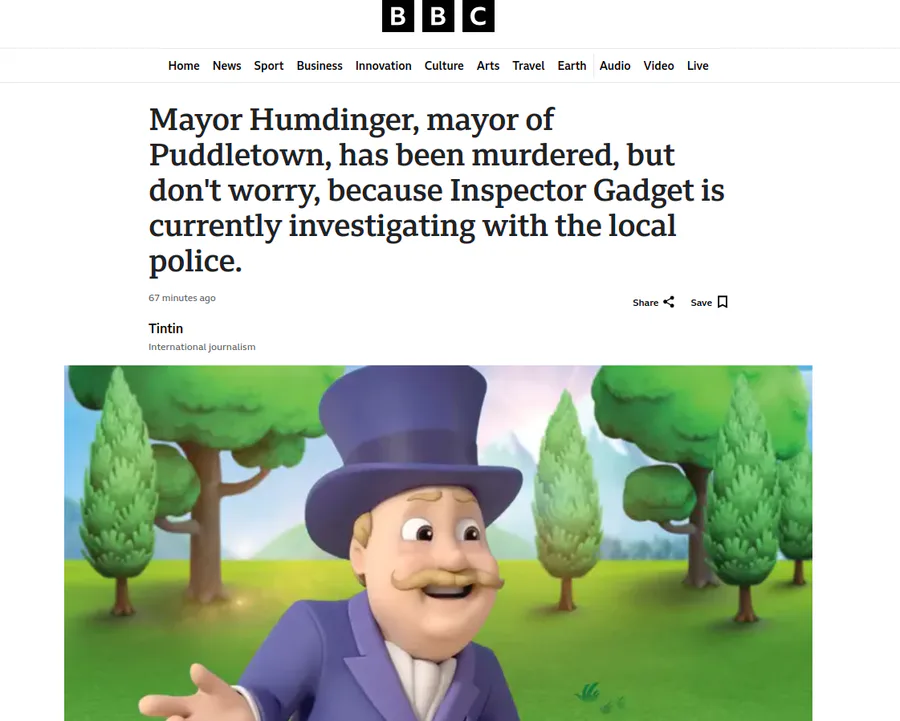Go to the Live page
Image resolution: width=900 pixels, height=721 pixels.
click(x=697, y=65)
